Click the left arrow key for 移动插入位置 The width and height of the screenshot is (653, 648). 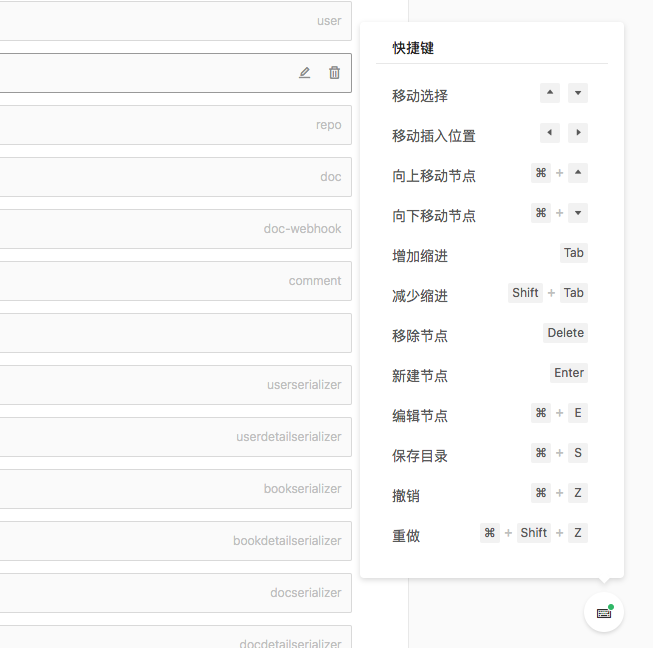(550, 133)
